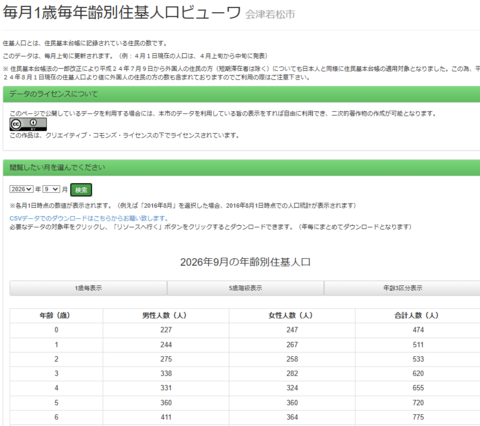Select male count 331 for age 4
This screenshot has width=480, height=426.
(x=166, y=388)
